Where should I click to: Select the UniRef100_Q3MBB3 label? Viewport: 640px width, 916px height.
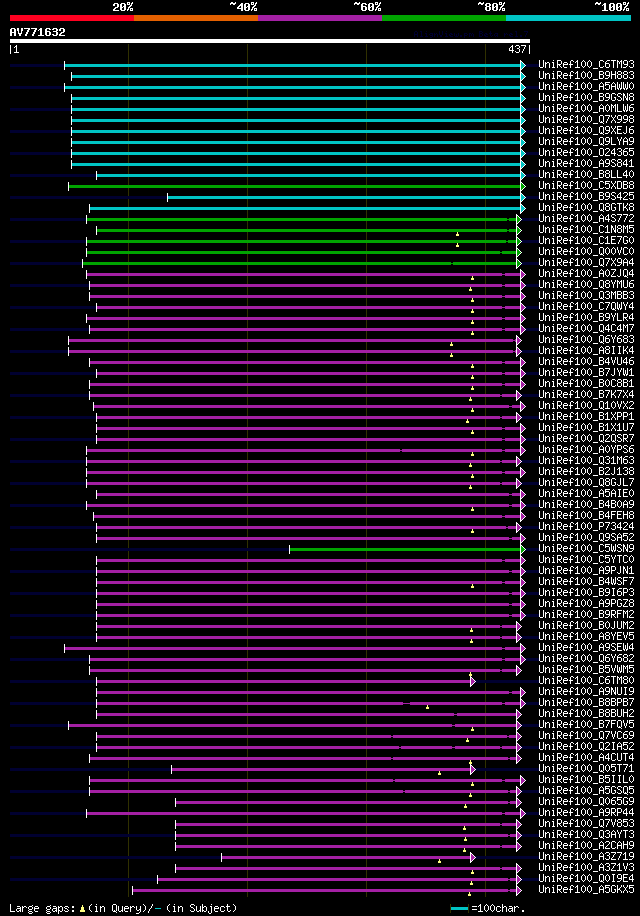click(x=586, y=296)
